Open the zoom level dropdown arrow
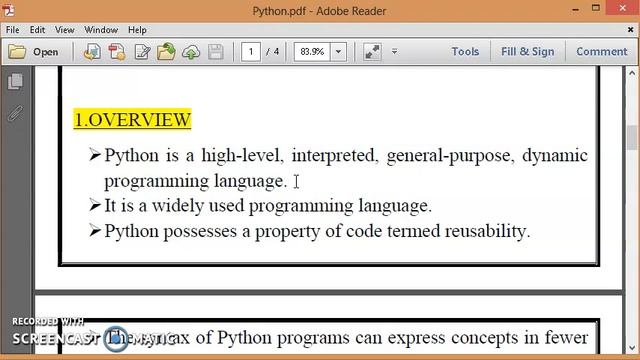640x360 pixels. pos(338,52)
